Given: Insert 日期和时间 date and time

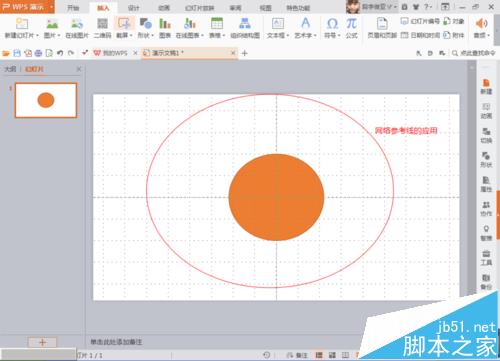Looking at the screenshot, I should [x=420, y=35].
